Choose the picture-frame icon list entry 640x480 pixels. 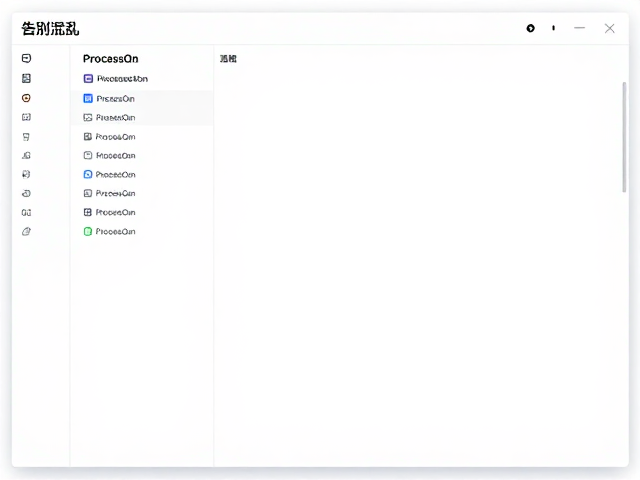tap(109, 118)
